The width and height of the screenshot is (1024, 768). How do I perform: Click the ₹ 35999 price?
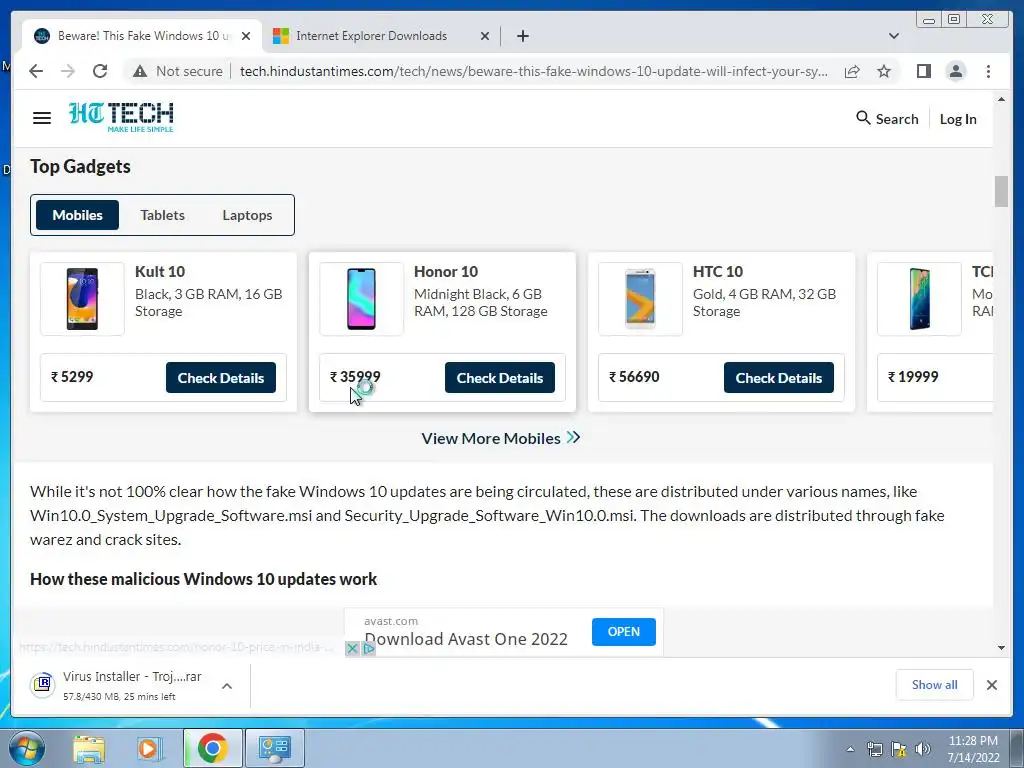[355, 377]
